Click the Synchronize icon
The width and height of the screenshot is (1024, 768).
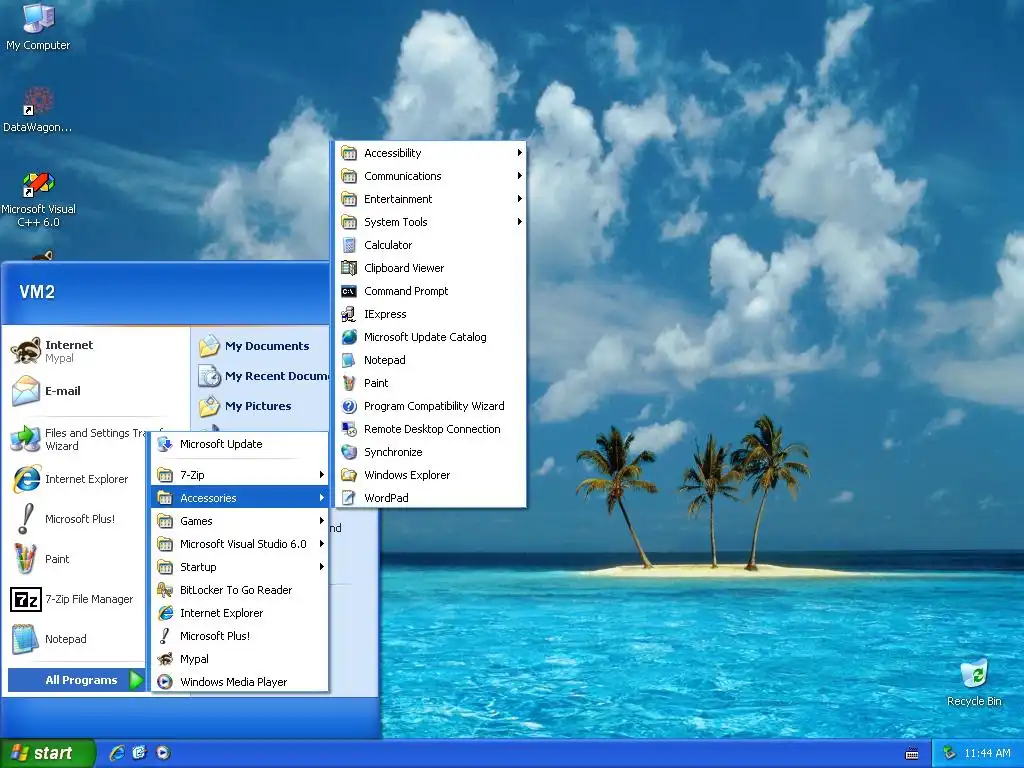349,452
